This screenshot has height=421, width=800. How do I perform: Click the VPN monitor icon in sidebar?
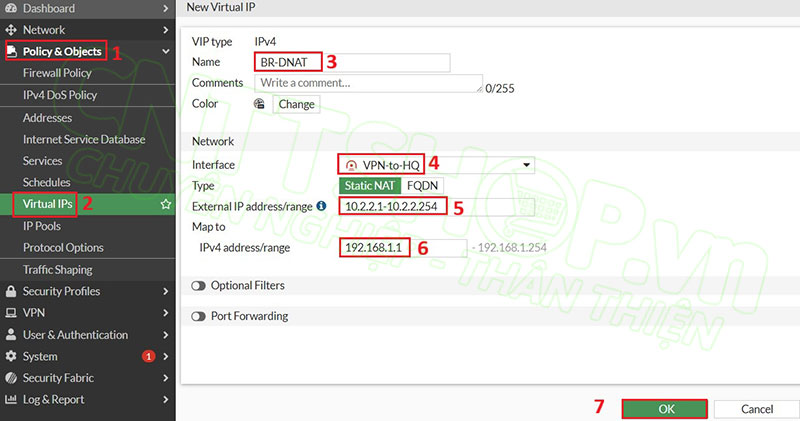point(11,313)
